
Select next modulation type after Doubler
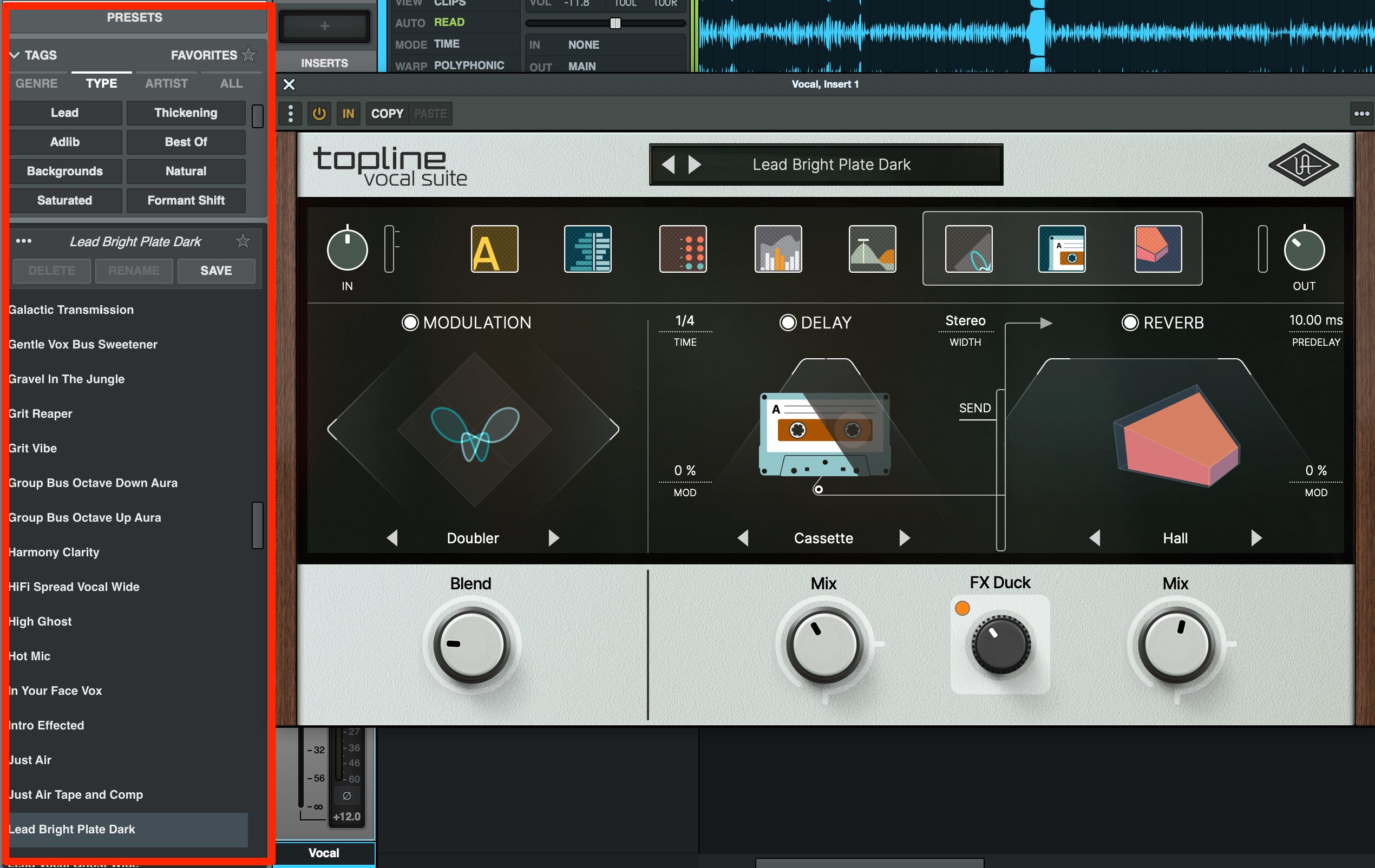(x=553, y=537)
